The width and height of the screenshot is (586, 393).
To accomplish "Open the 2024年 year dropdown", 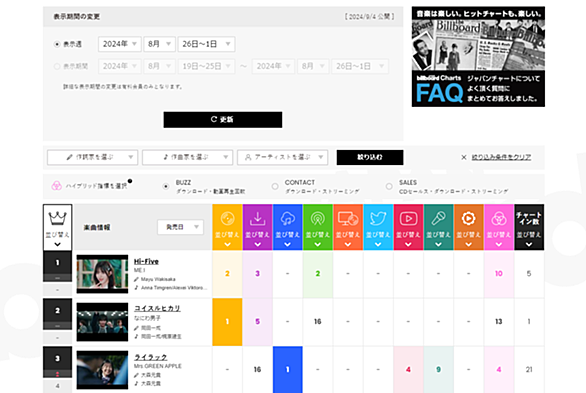I will point(120,44).
